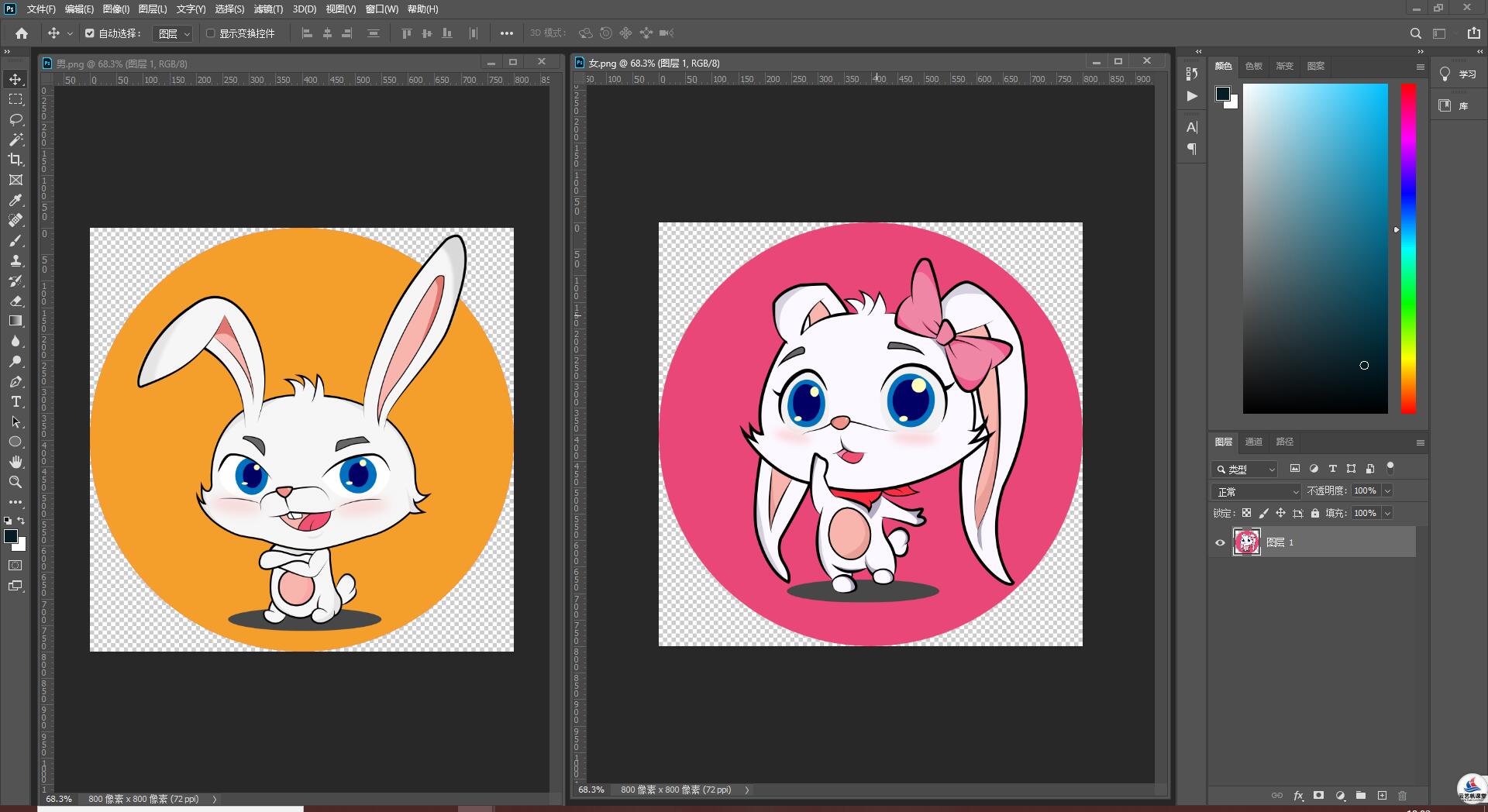Switch to the 通道 tab
Screen dimensions: 1488x812
coord(1254,442)
